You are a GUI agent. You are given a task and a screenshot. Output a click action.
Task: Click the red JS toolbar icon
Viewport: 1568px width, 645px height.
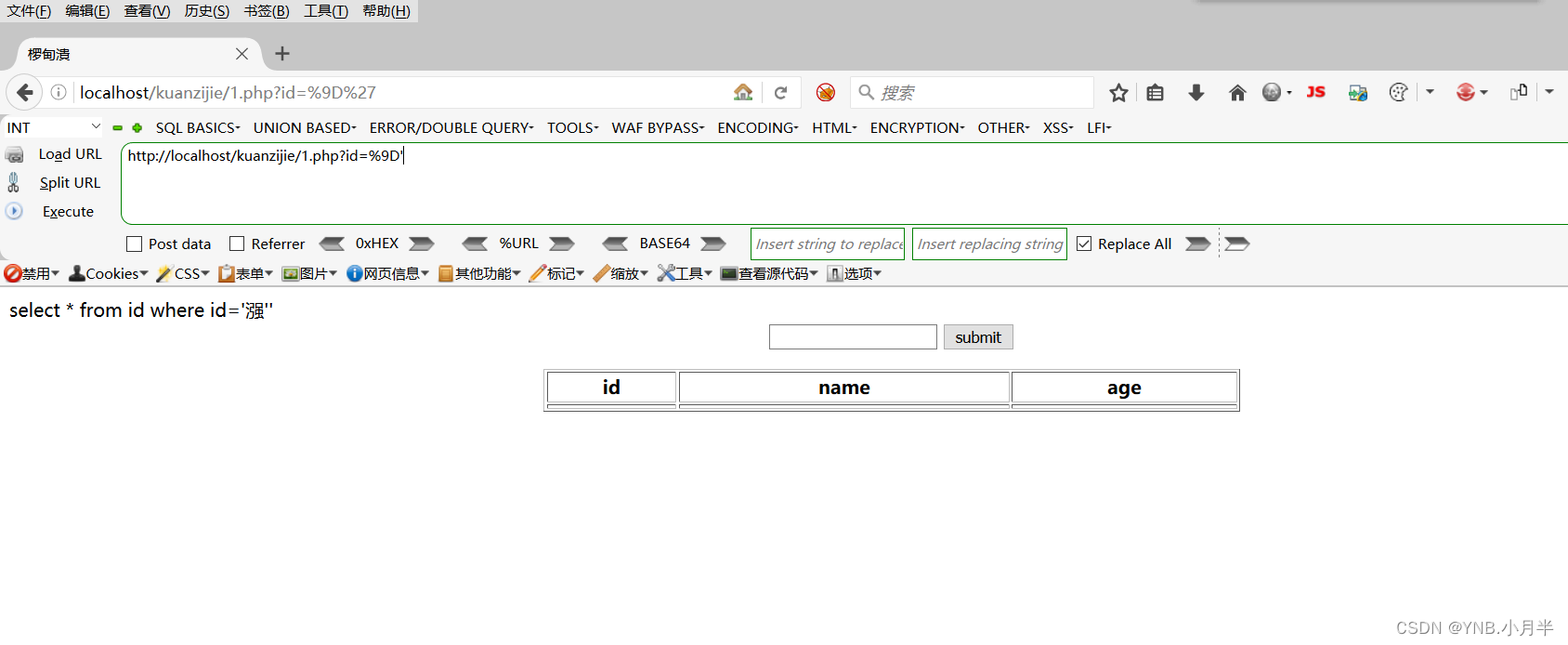pyautogui.click(x=1315, y=92)
